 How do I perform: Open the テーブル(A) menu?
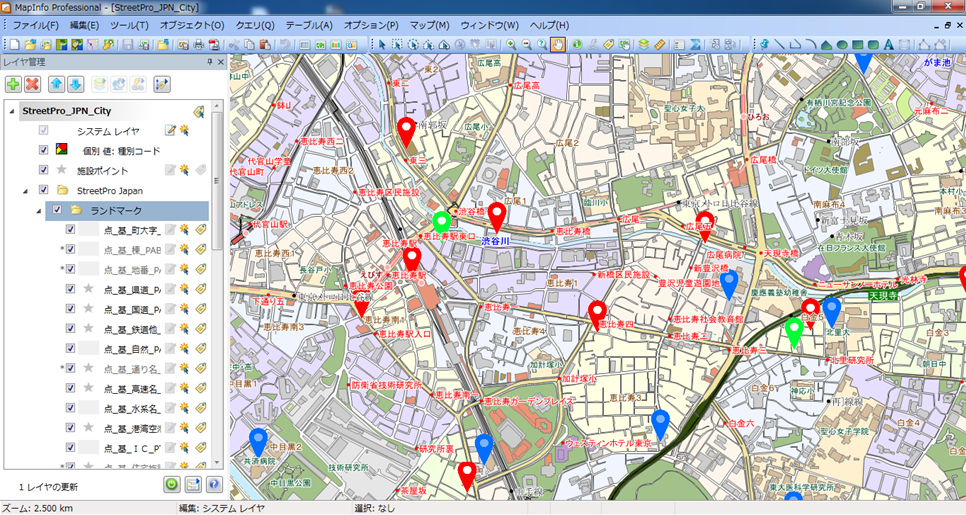tap(309, 25)
